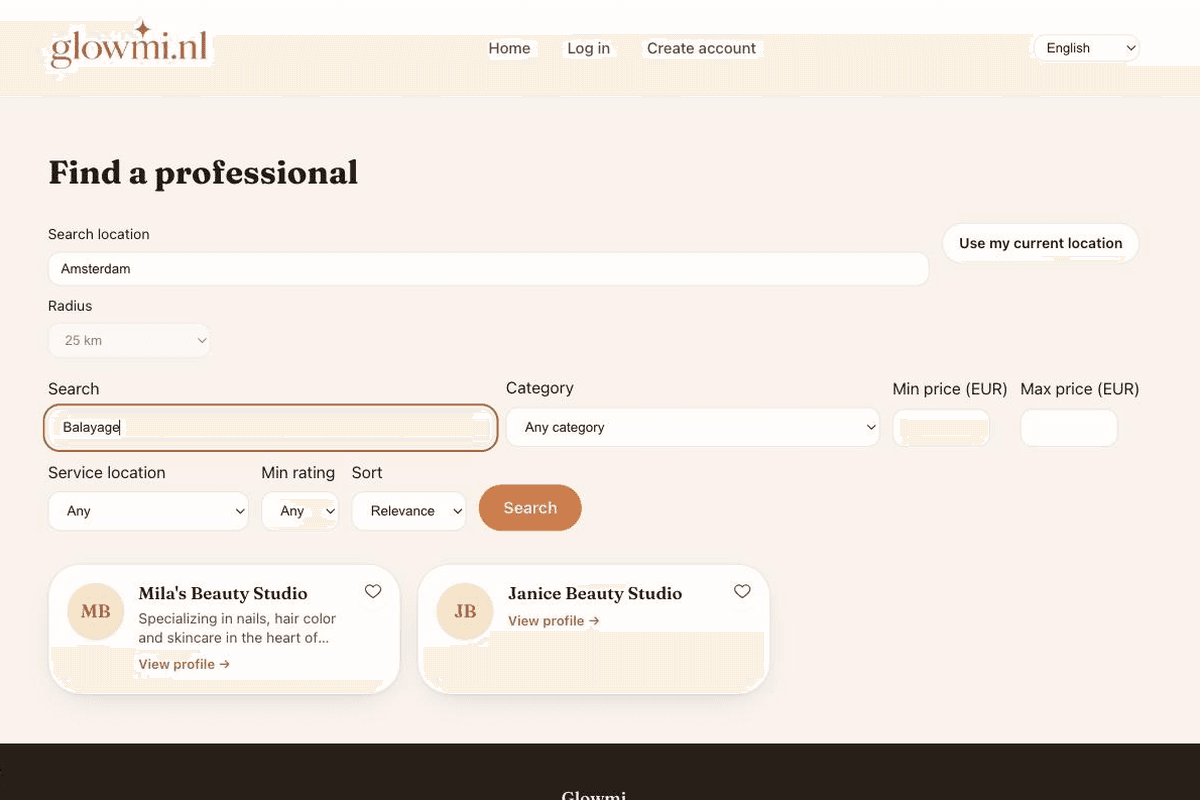Go to Home in the navigation

click(509, 48)
